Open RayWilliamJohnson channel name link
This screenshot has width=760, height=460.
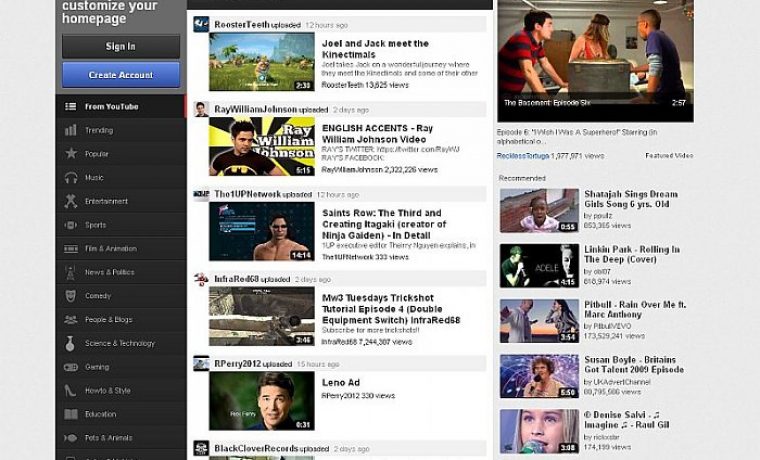(x=255, y=110)
